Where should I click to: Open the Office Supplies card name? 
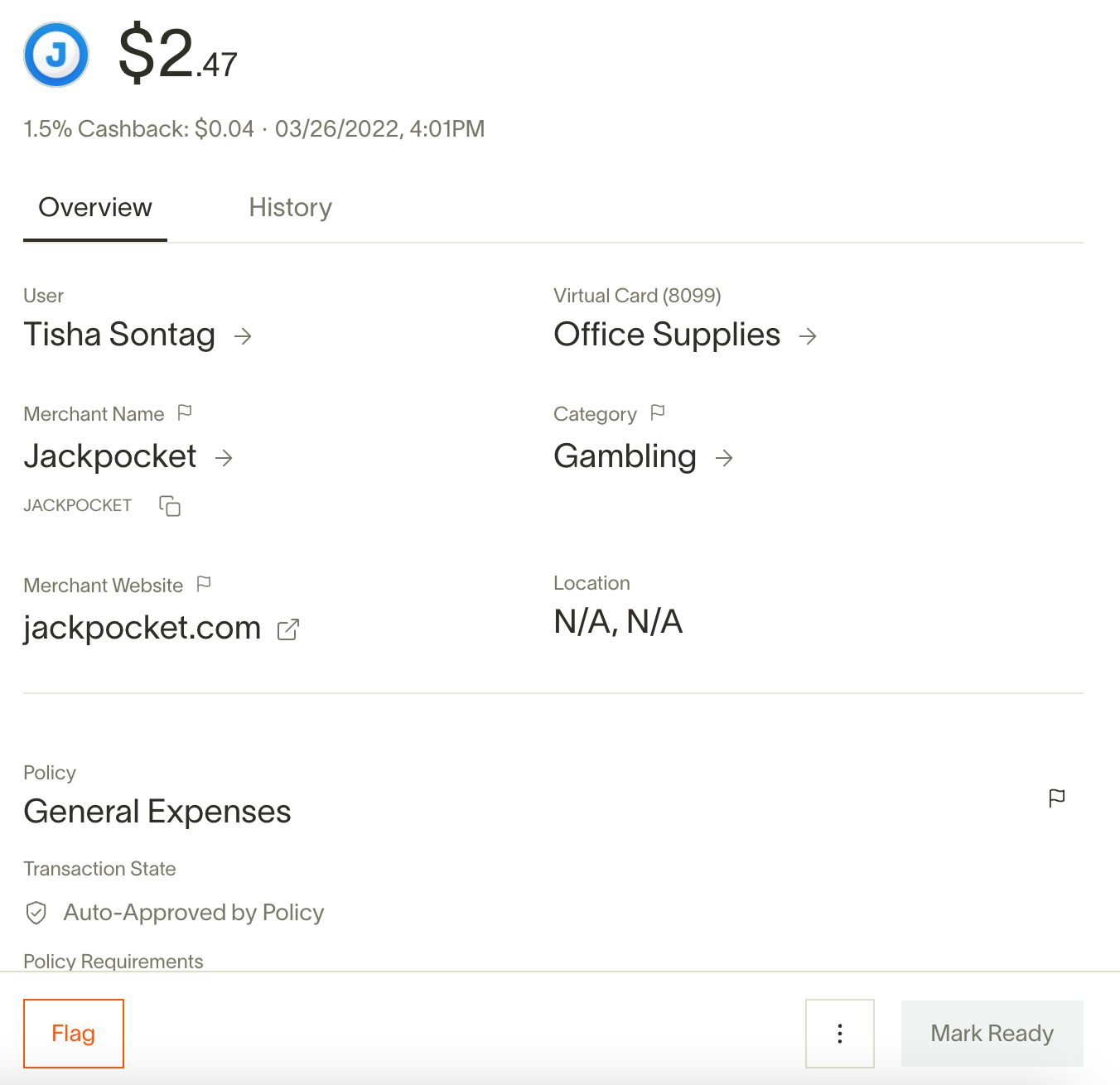[667, 335]
